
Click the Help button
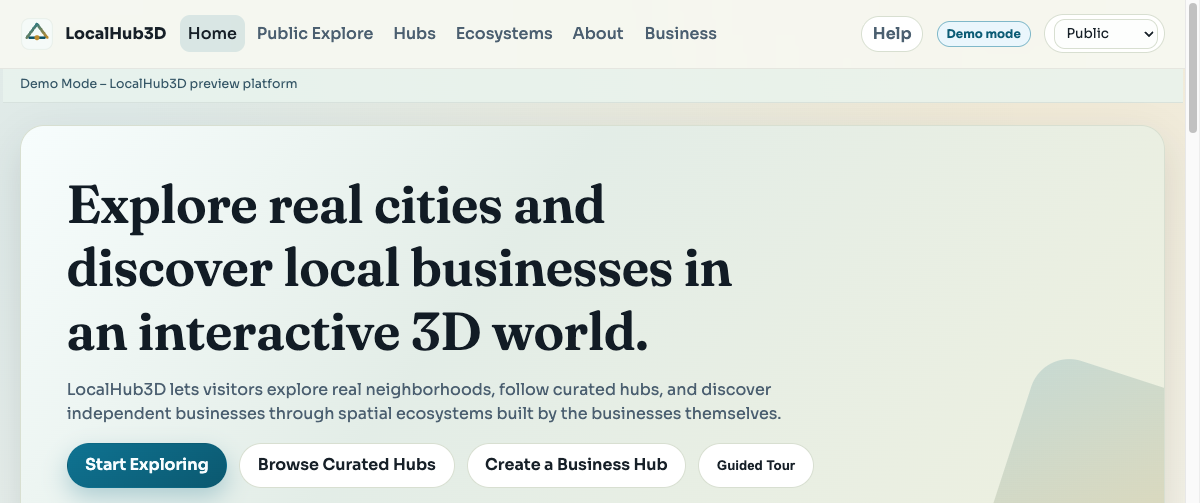pos(892,34)
